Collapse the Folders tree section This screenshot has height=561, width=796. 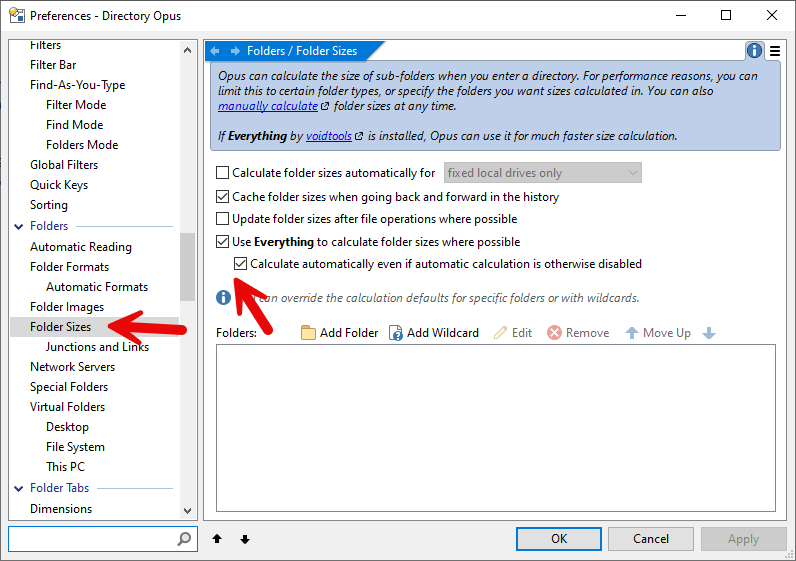tap(19, 226)
